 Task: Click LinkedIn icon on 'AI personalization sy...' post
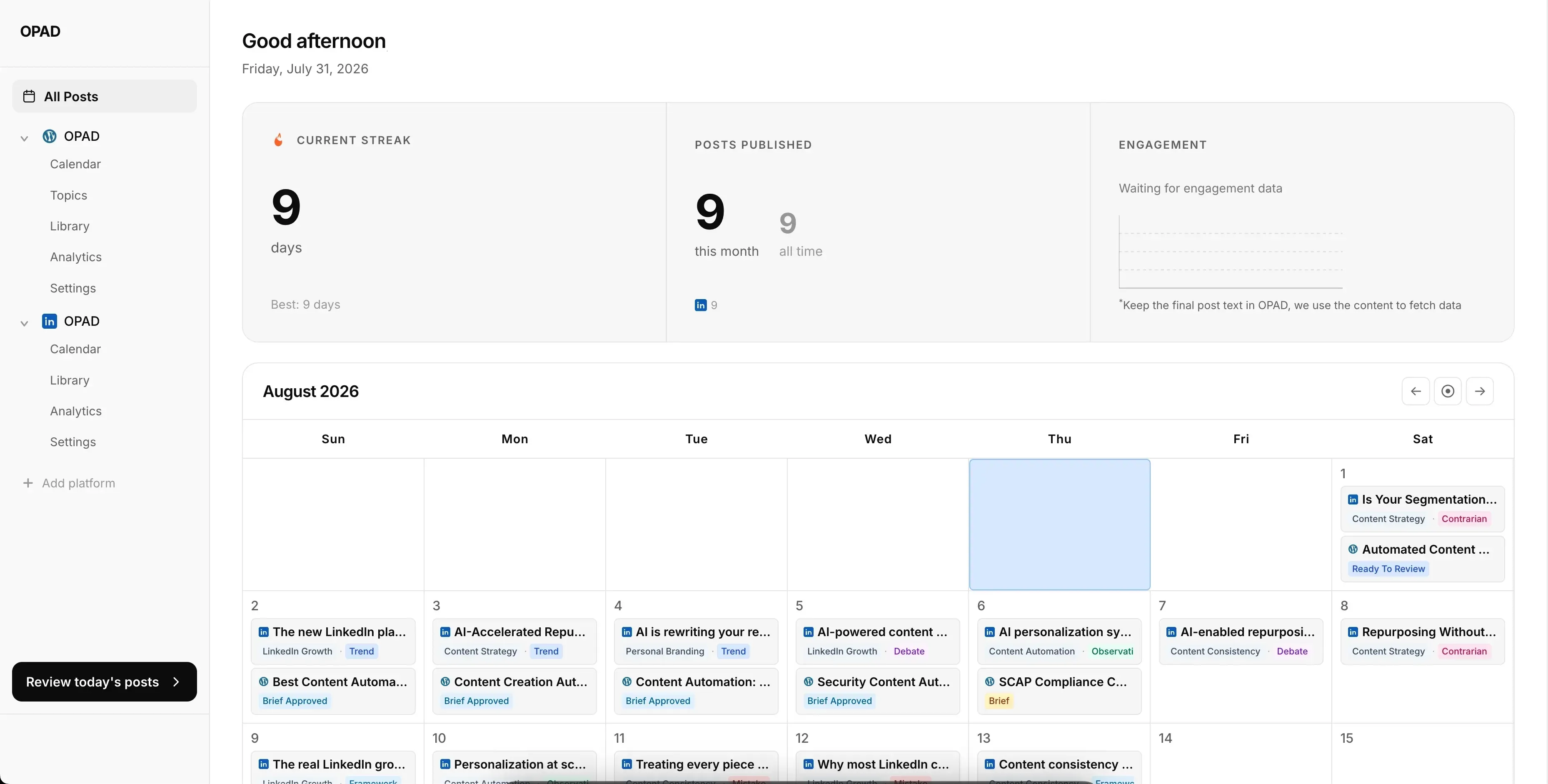[990, 632]
